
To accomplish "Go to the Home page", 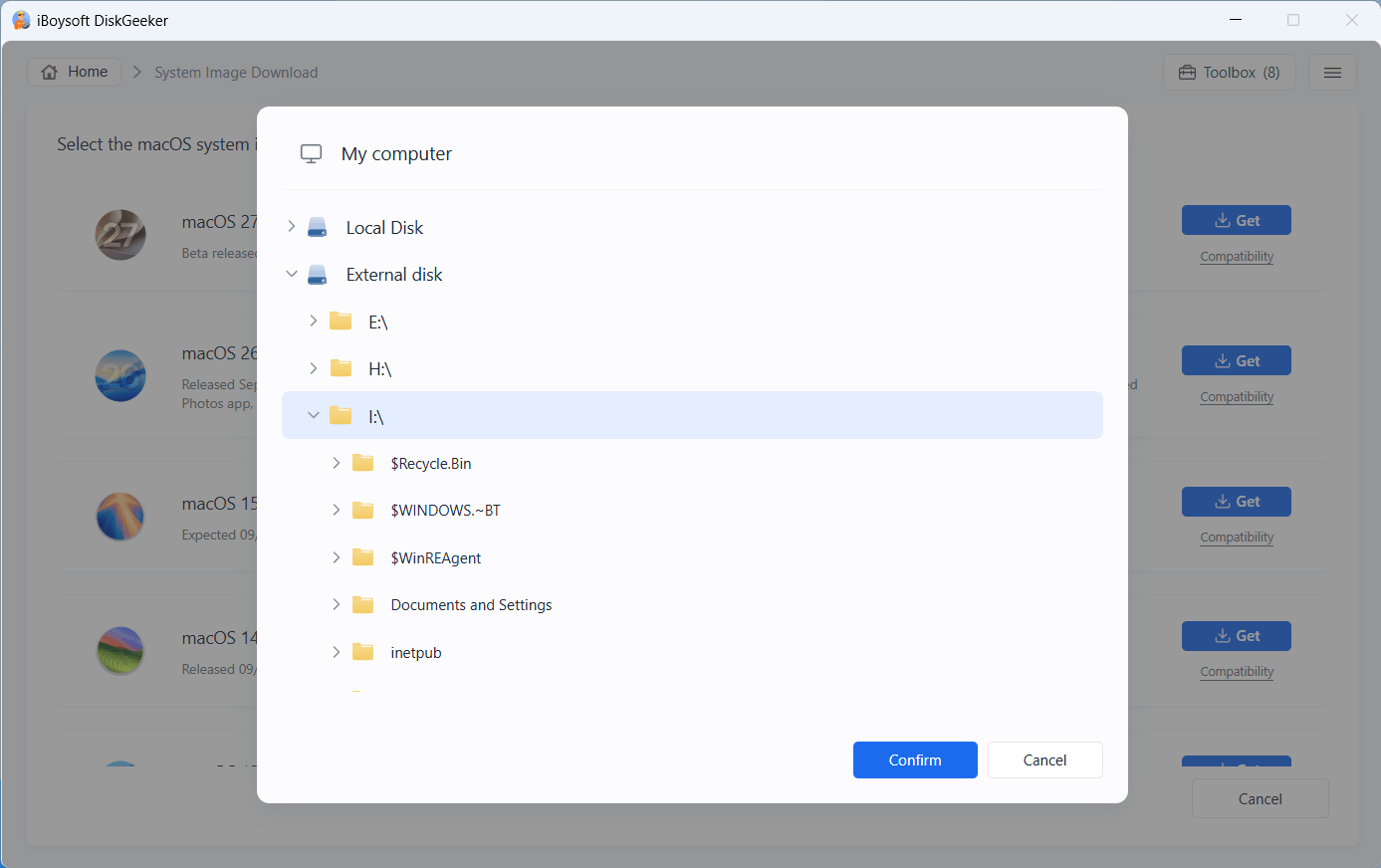I will [x=75, y=72].
